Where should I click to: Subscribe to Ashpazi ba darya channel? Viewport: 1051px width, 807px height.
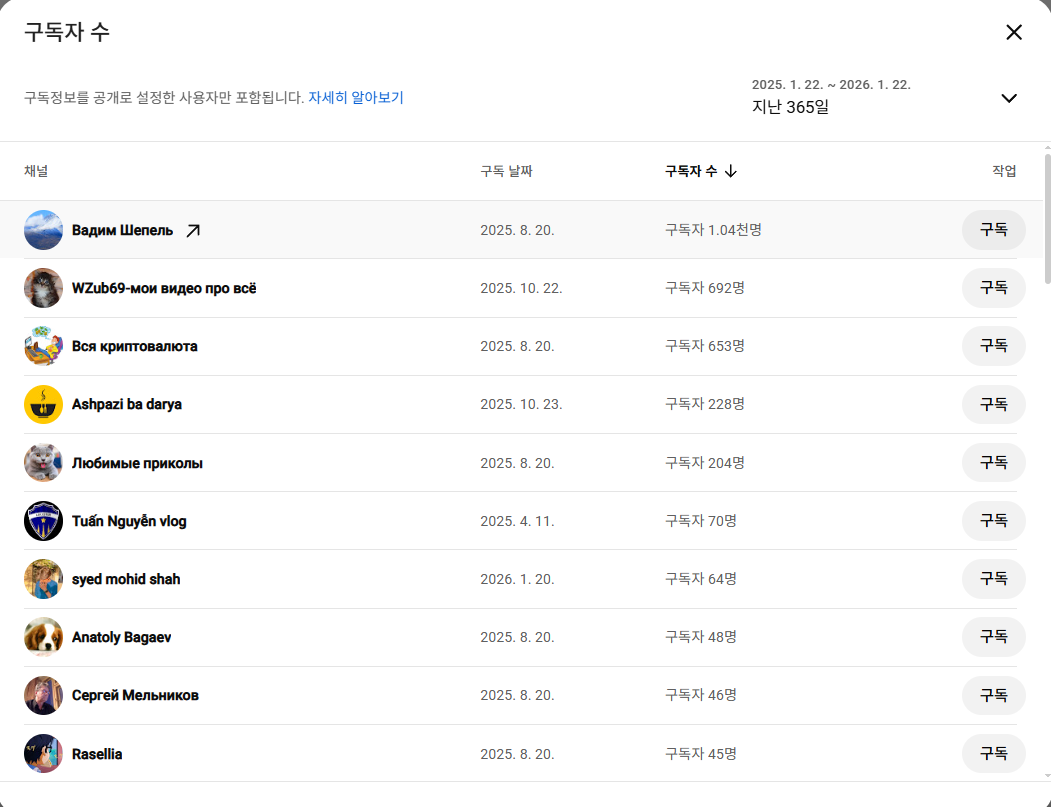click(993, 404)
